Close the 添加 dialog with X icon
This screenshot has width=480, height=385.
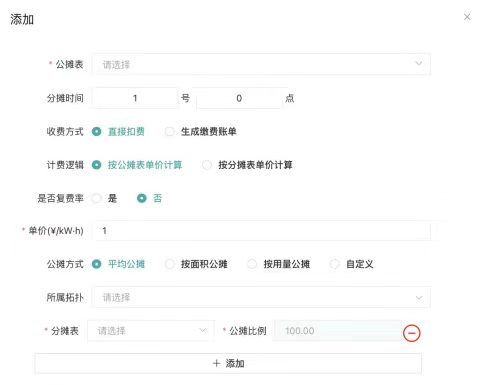pyautogui.click(x=467, y=17)
